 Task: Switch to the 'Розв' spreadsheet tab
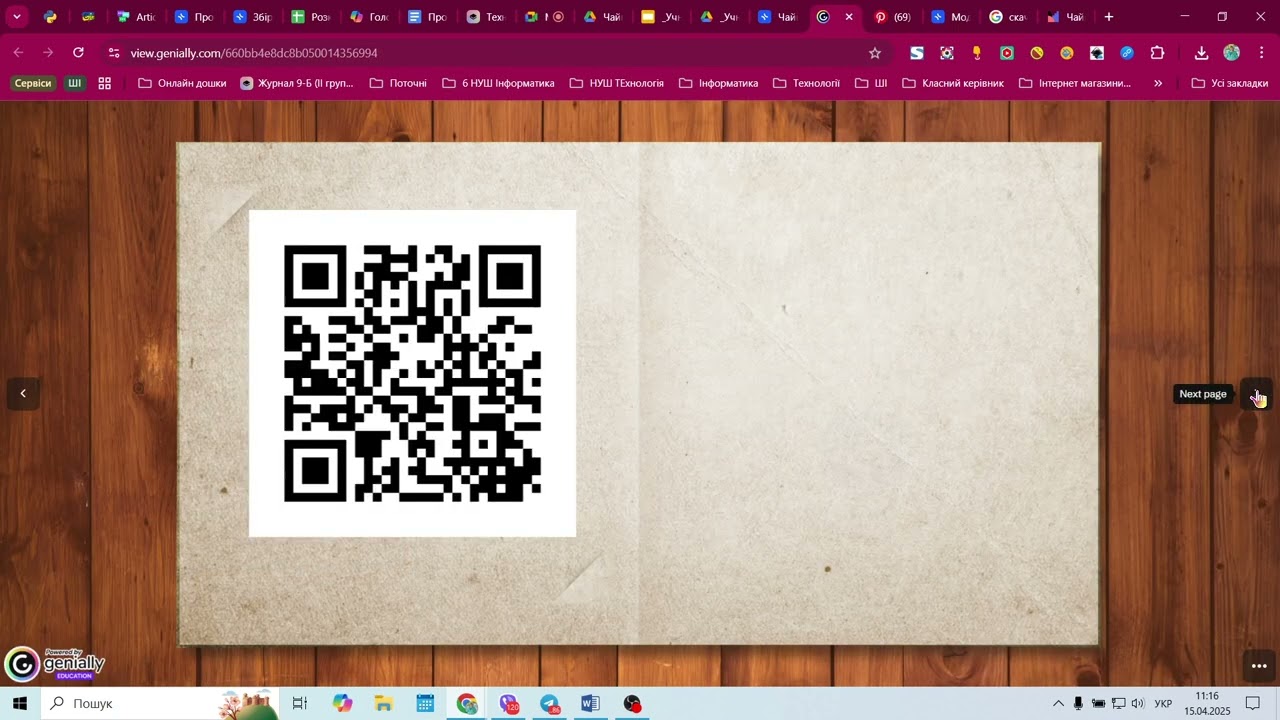(x=310, y=17)
